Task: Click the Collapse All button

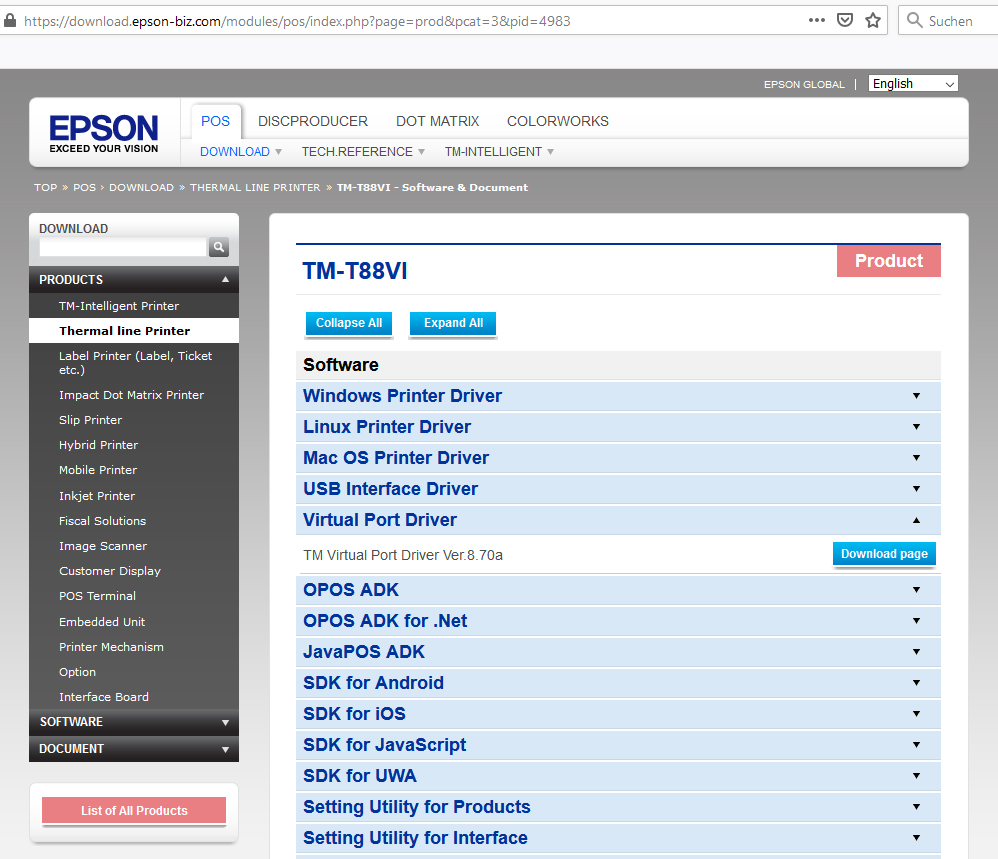Action: pos(349,323)
